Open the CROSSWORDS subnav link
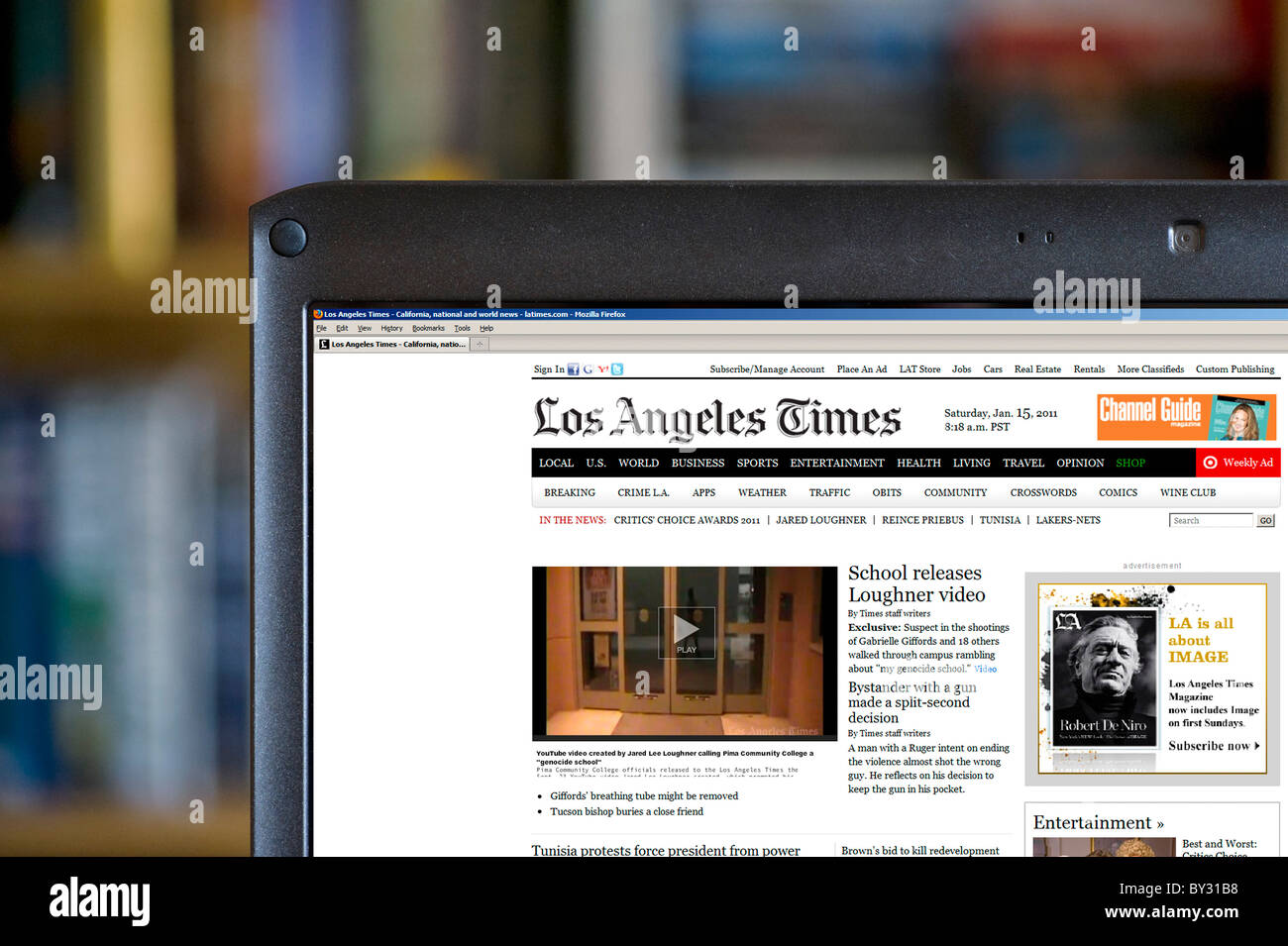 pyautogui.click(x=1043, y=492)
